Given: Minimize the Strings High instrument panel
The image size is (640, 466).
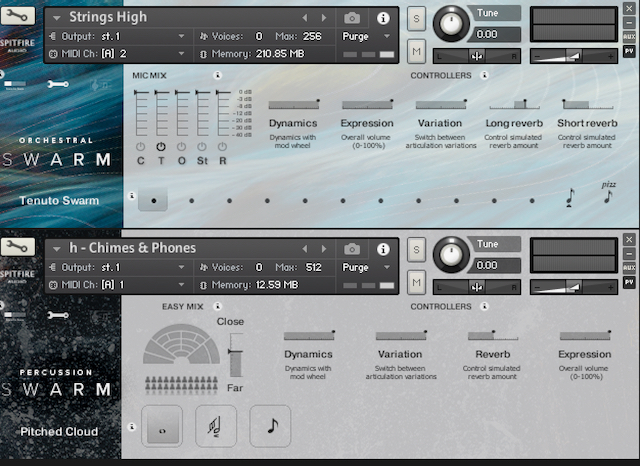Looking at the screenshot, I should (629, 23).
